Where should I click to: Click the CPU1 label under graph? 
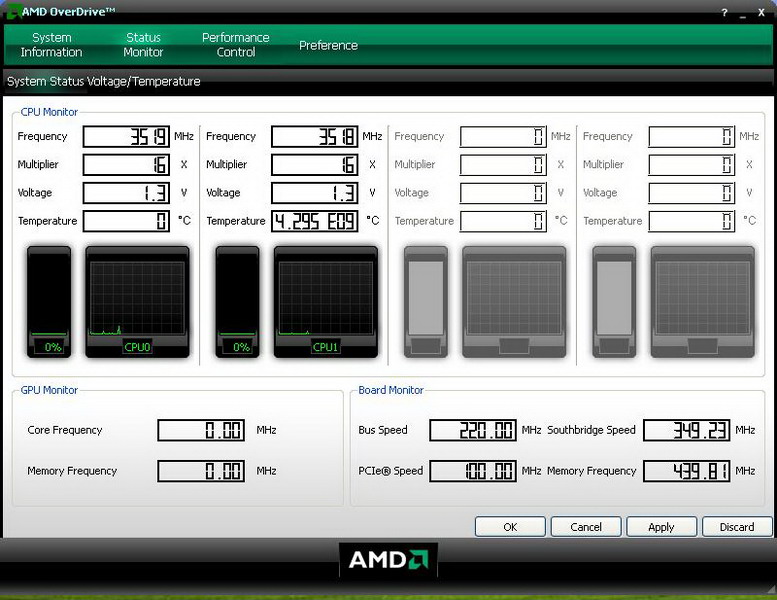coord(326,347)
